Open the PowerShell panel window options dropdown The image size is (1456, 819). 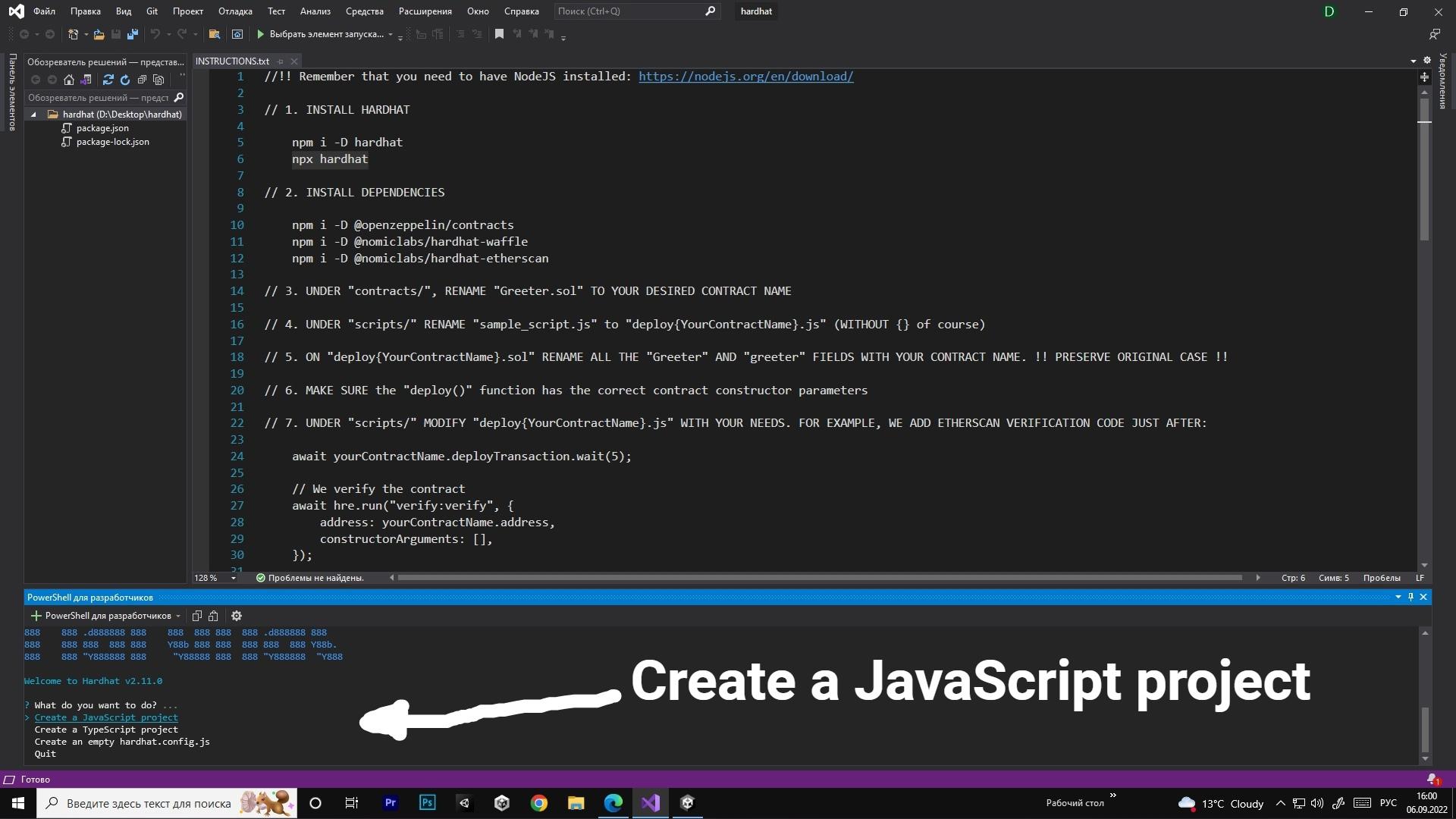pyautogui.click(x=1398, y=598)
